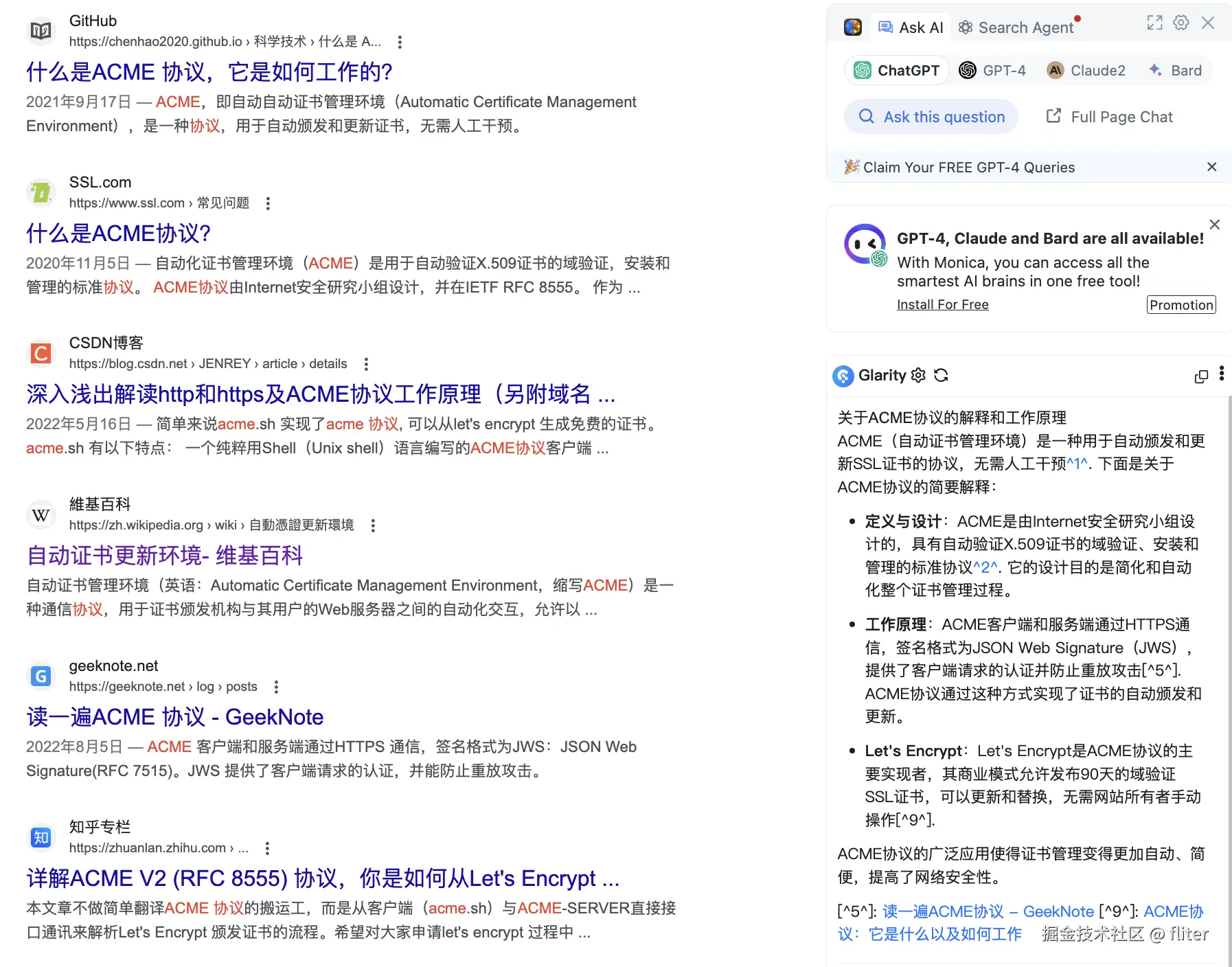Click the Promotion label button
Viewport: 1232px width, 967px height.
[x=1181, y=305]
